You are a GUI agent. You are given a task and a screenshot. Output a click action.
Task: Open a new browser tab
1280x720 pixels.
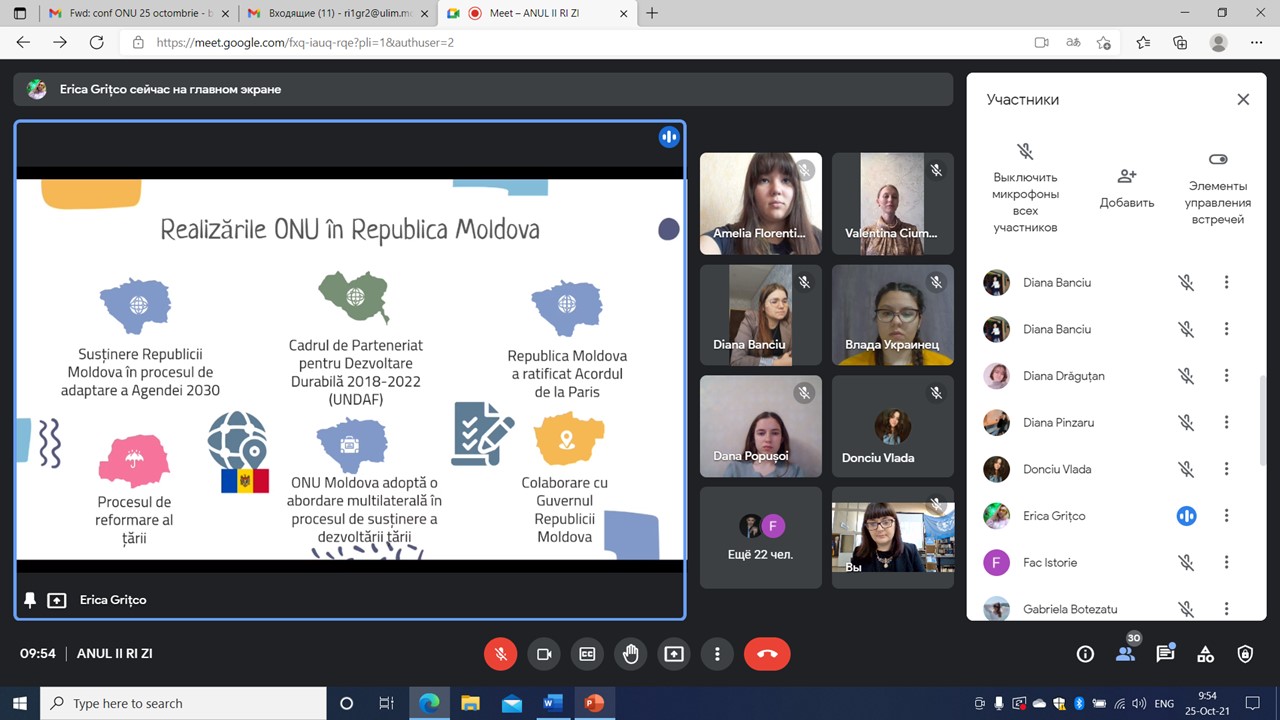point(652,13)
